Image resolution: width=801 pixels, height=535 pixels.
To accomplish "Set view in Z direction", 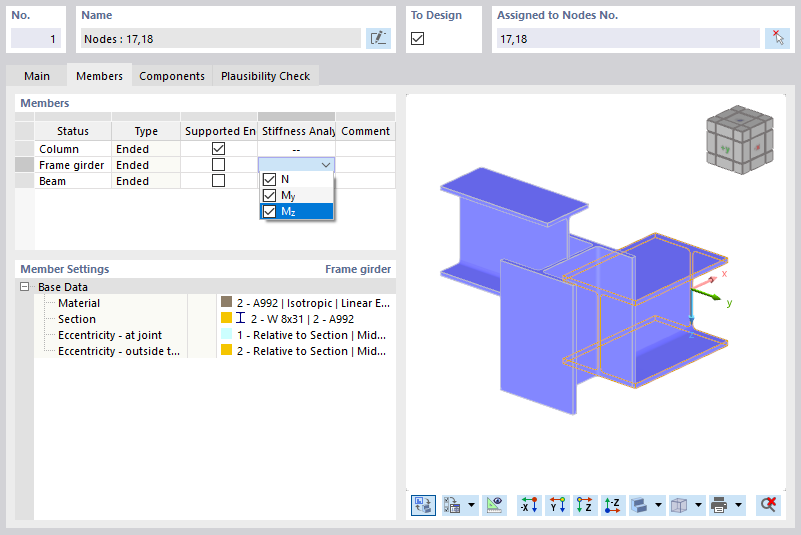I will [584, 505].
